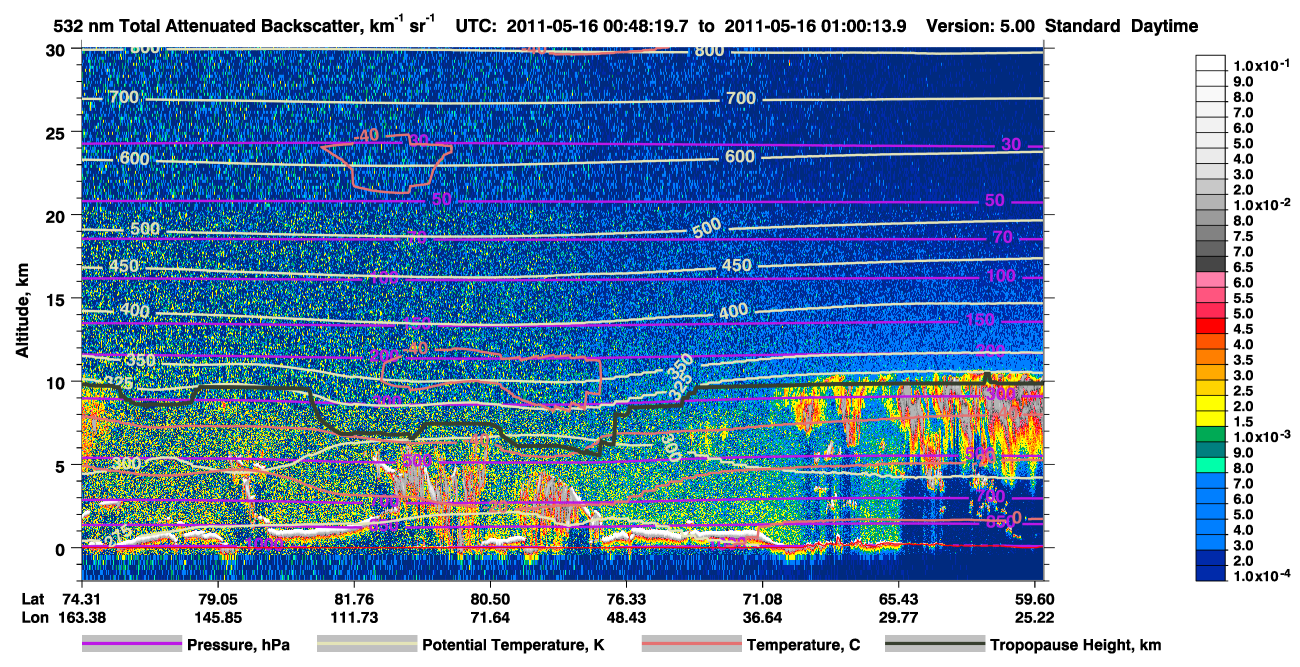Click latitude value 59.60
The height and width of the screenshot is (667, 1300).
(x=1034, y=599)
